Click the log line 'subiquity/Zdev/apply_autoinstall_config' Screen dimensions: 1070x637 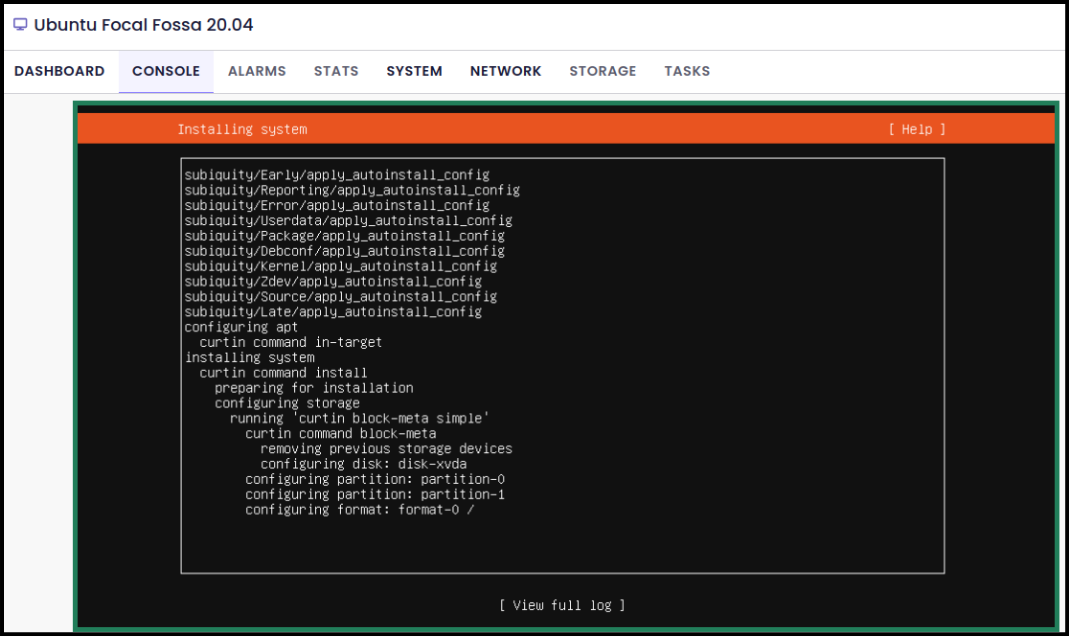tap(333, 281)
